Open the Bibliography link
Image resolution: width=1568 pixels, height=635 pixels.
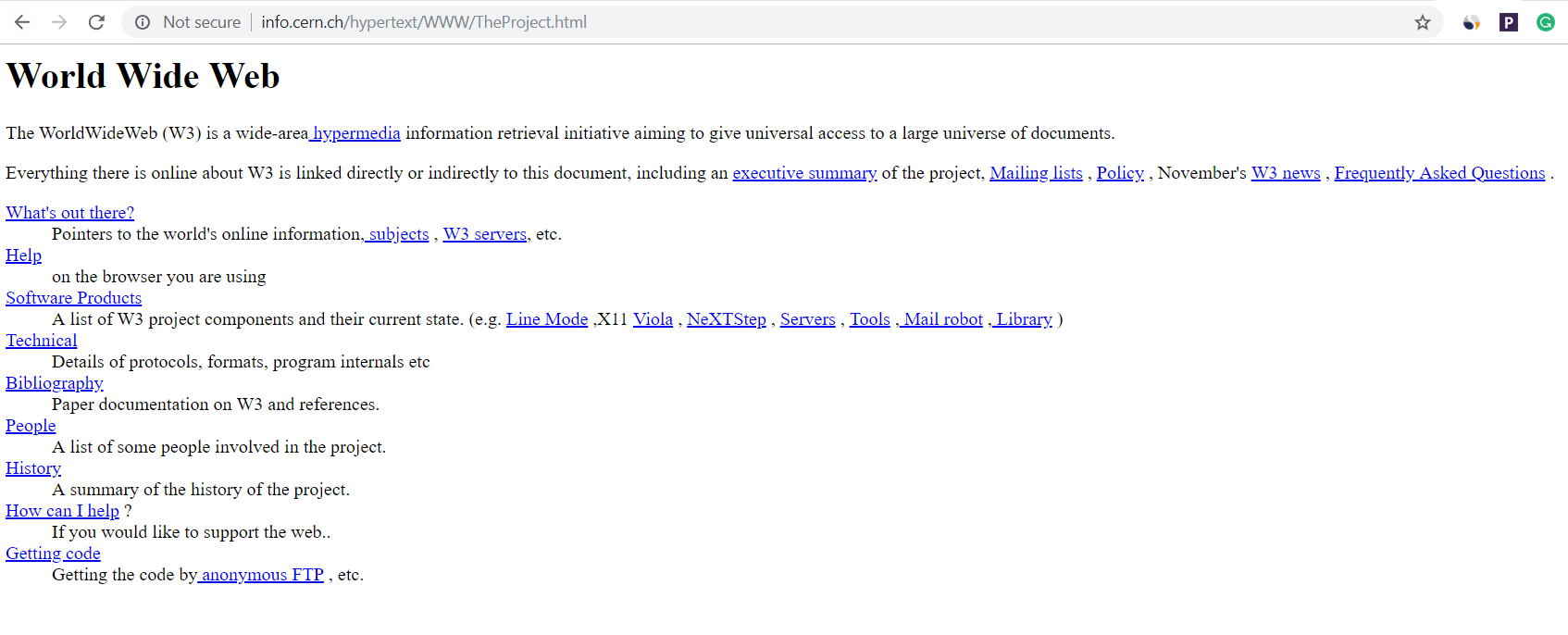(55, 383)
